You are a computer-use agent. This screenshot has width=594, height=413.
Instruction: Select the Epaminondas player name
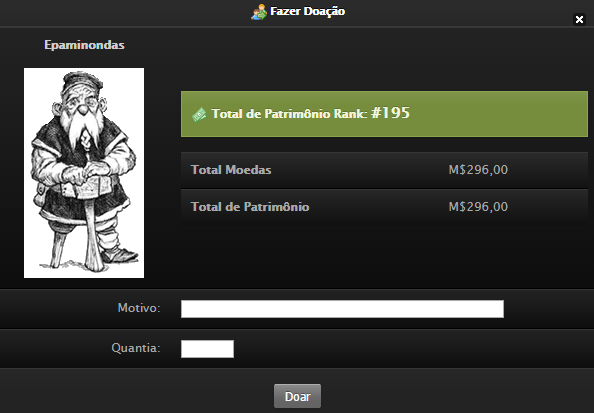point(84,45)
